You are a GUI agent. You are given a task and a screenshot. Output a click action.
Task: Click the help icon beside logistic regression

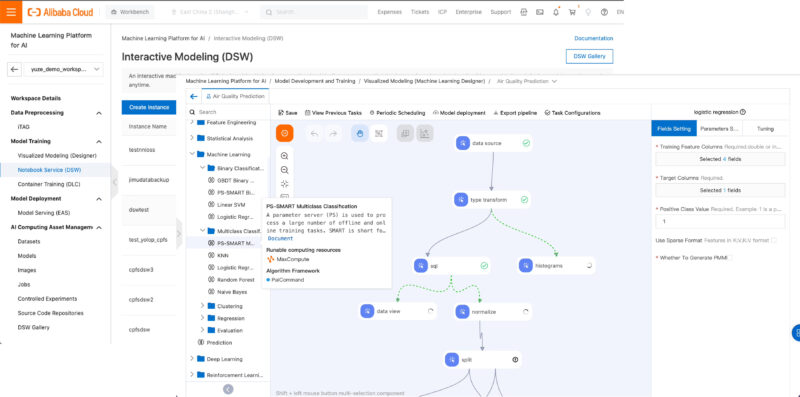(743, 112)
